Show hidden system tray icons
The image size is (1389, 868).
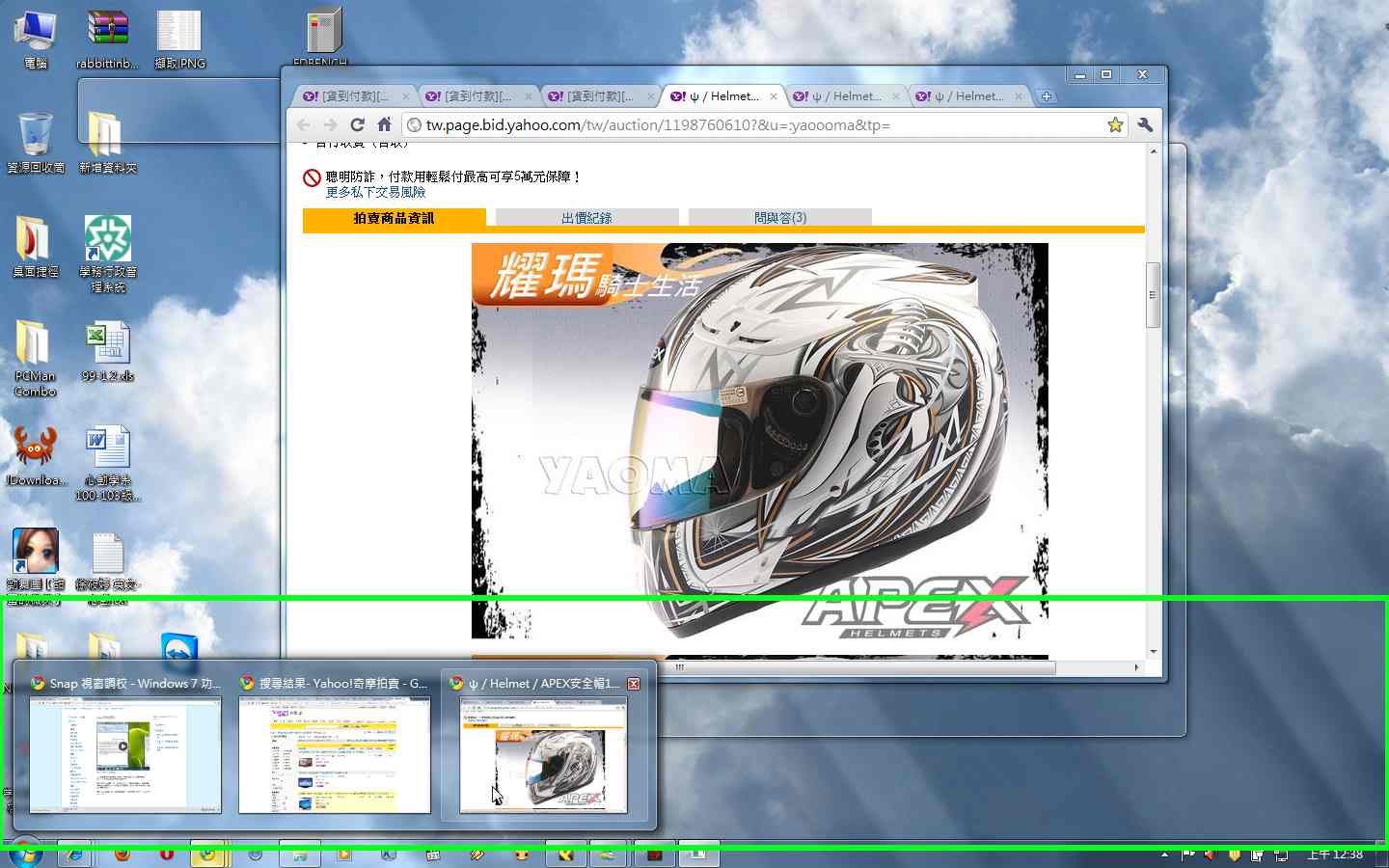(1164, 854)
